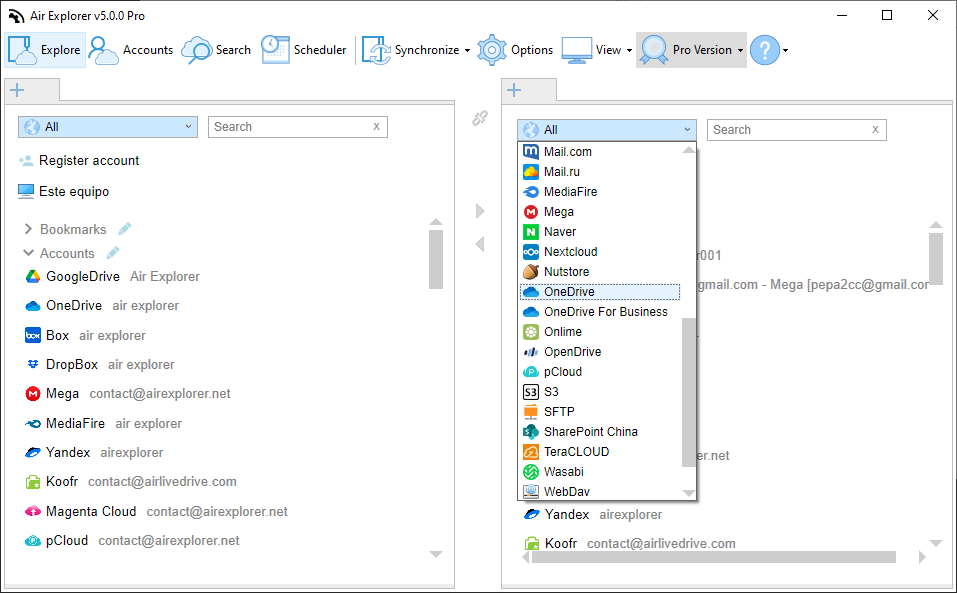Viewport: 957px width, 593px height.
Task: Select Mega in the dropdown list
Action: tap(600, 212)
